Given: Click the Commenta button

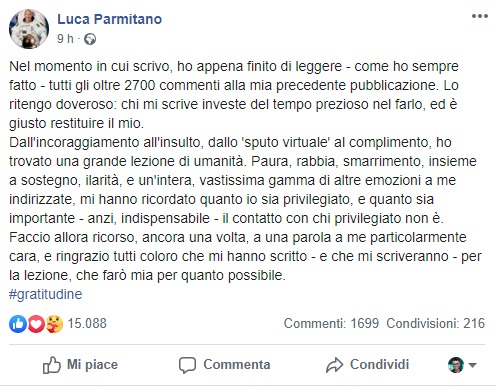Looking at the screenshot, I should (x=224, y=365).
